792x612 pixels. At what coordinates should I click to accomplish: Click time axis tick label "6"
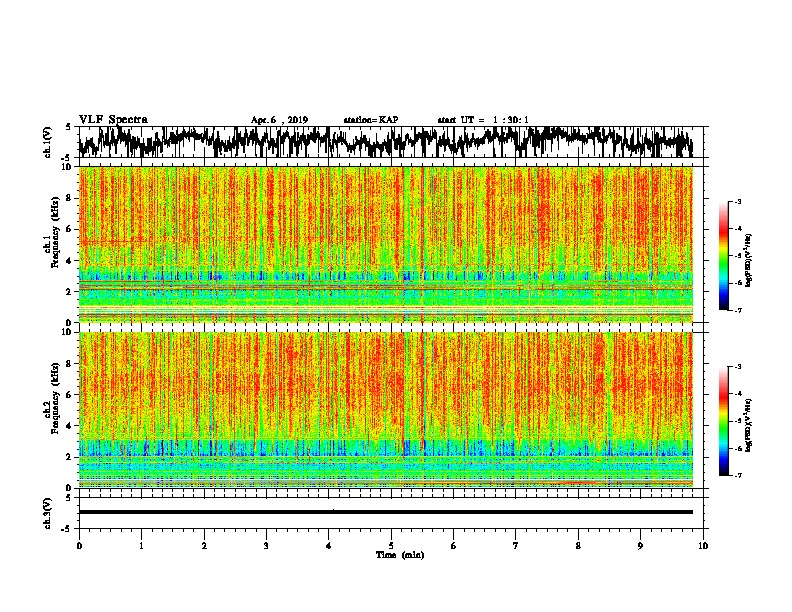pos(454,546)
